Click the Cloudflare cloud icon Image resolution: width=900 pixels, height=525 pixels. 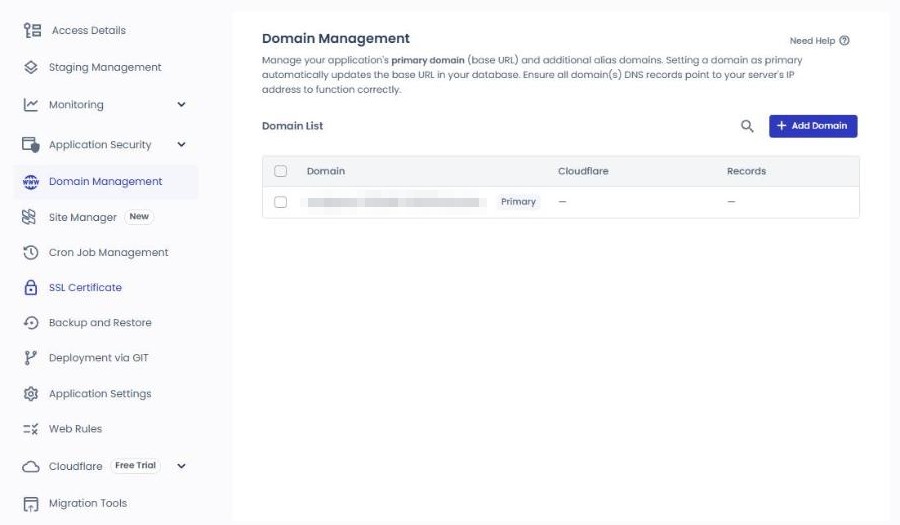pyautogui.click(x=31, y=466)
